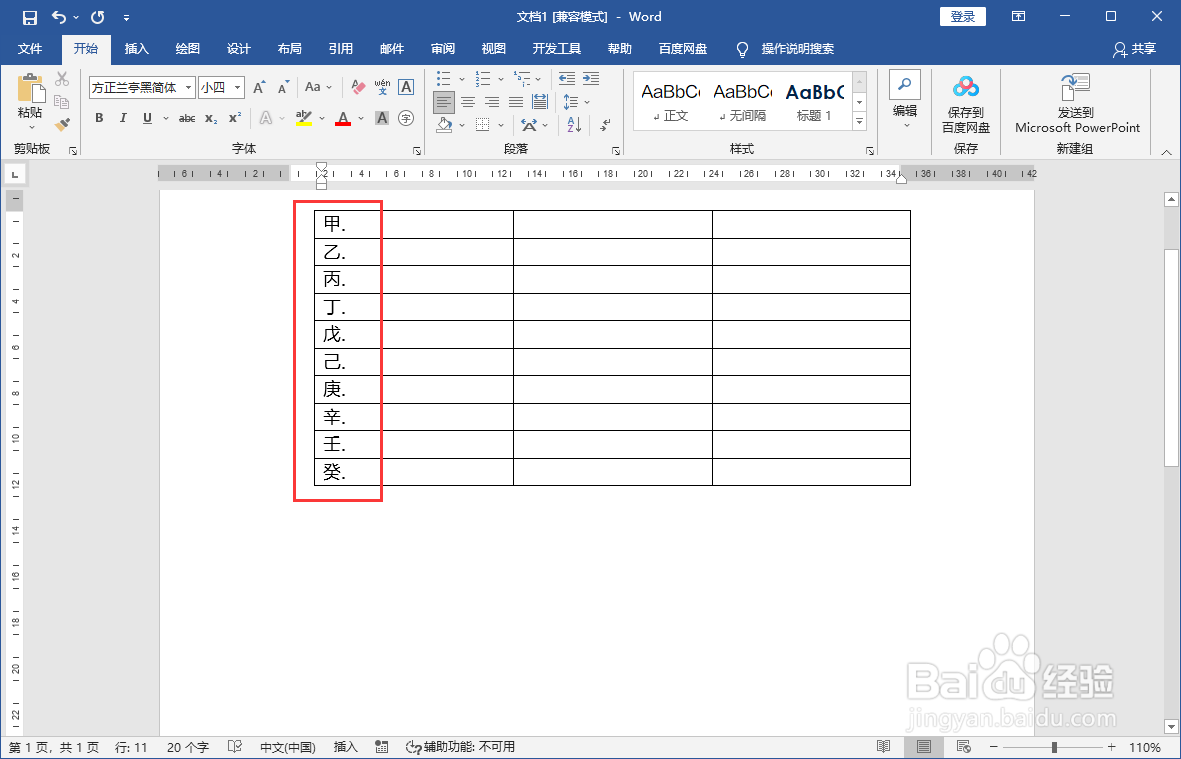Select the center alignment icon
This screenshot has height=759, width=1181.
pos(468,101)
